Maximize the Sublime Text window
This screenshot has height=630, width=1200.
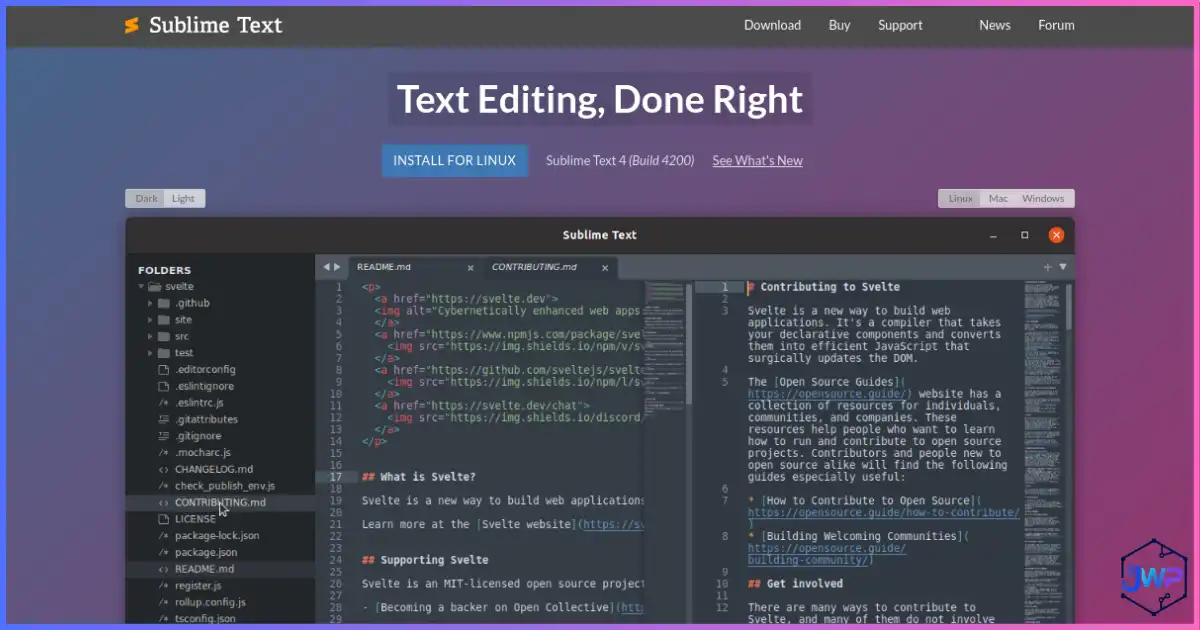pyautogui.click(x=1025, y=235)
